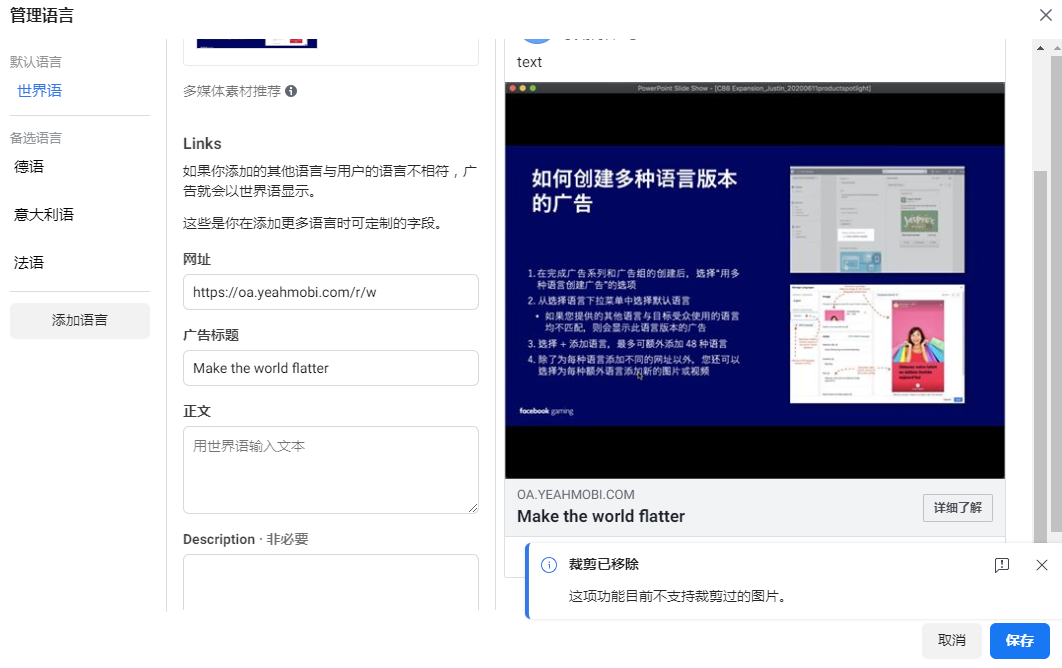Click the 网址 URL input field
This screenshot has width=1062, height=668.
pyautogui.click(x=330, y=292)
